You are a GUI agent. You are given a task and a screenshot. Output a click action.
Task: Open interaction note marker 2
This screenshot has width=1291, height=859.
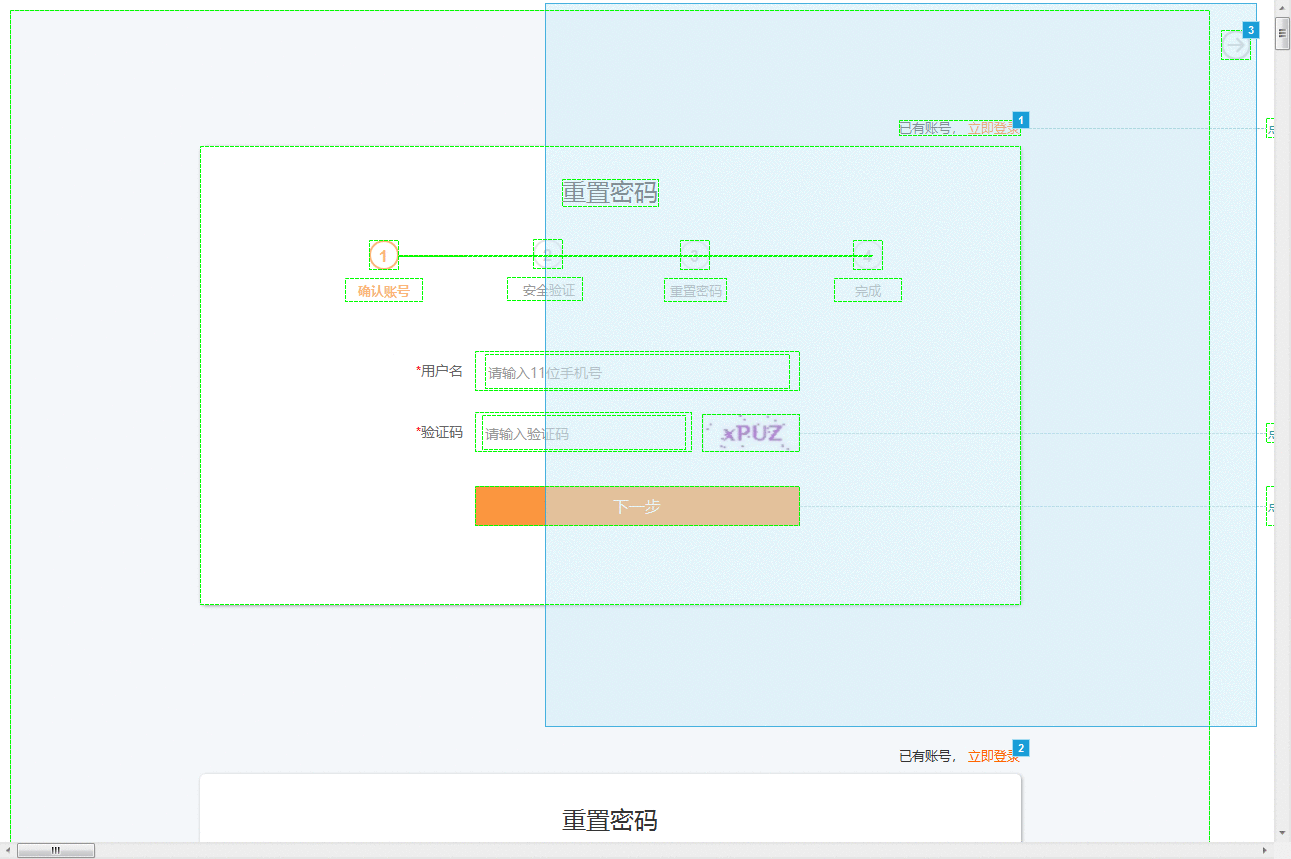pos(1021,748)
